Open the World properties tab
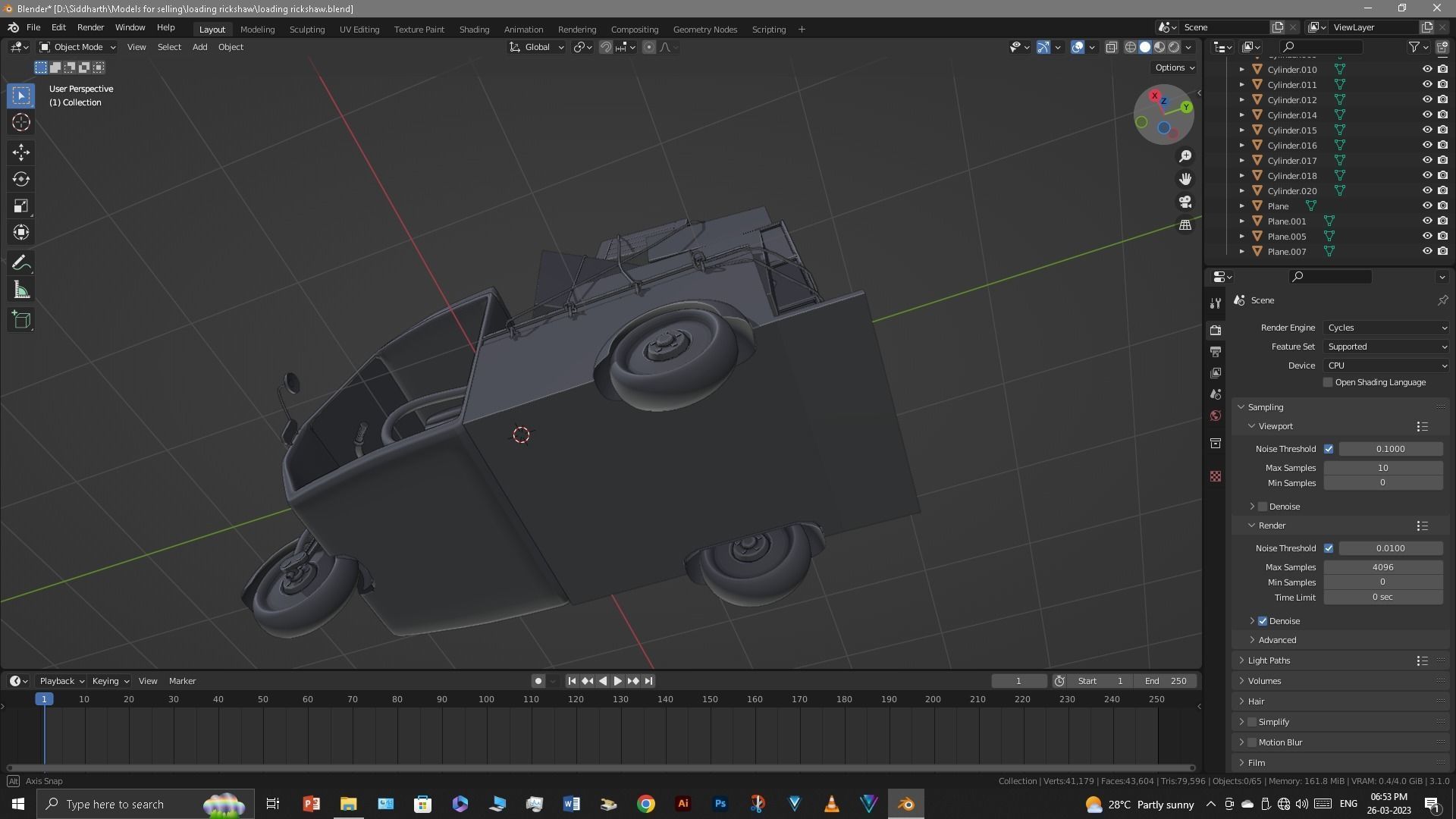This screenshot has width=1456, height=819. 1216,416
